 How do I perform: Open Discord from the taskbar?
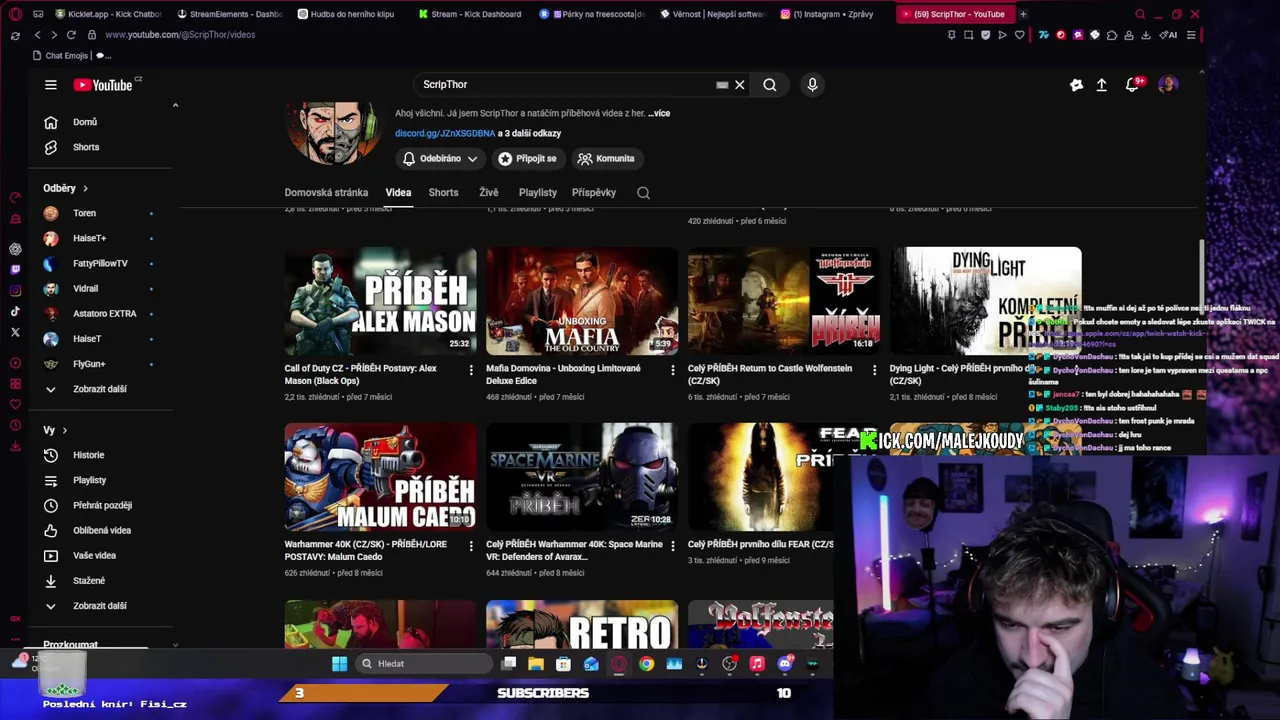pyautogui.click(x=785, y=664)
